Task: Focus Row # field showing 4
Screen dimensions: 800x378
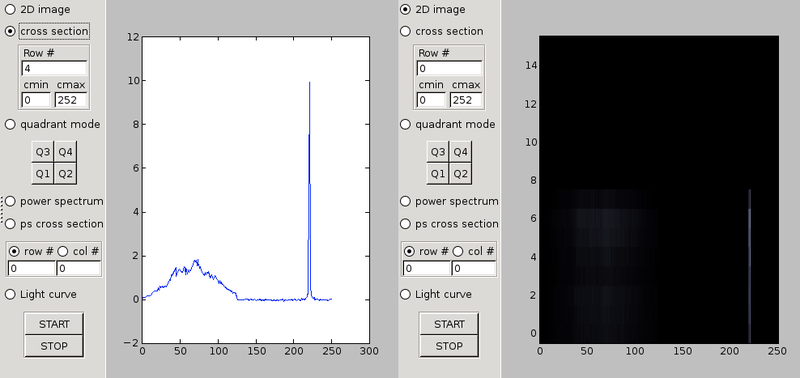Action: coord(54,68)
